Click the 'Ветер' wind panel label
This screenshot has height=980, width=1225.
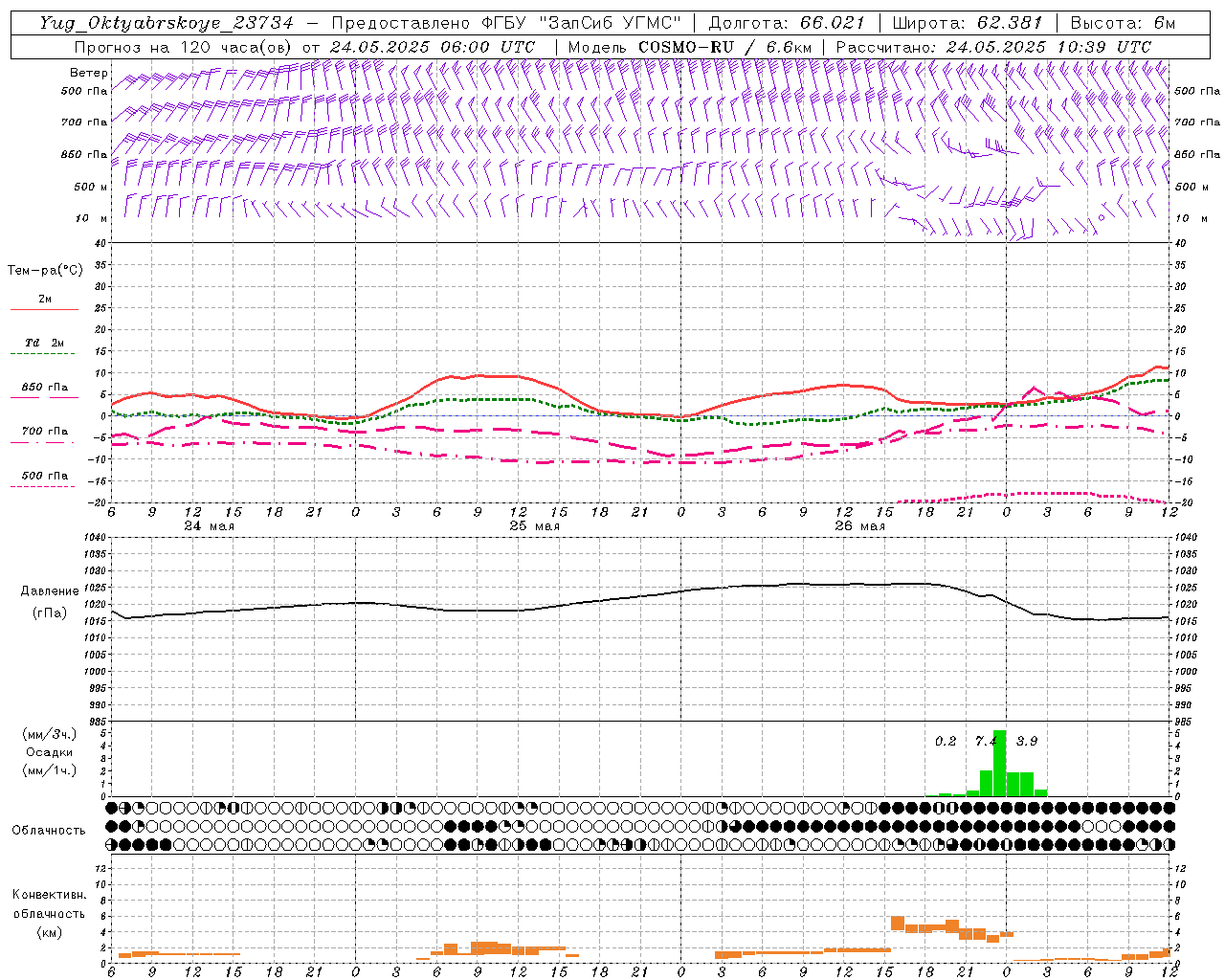tap(88, 73)
